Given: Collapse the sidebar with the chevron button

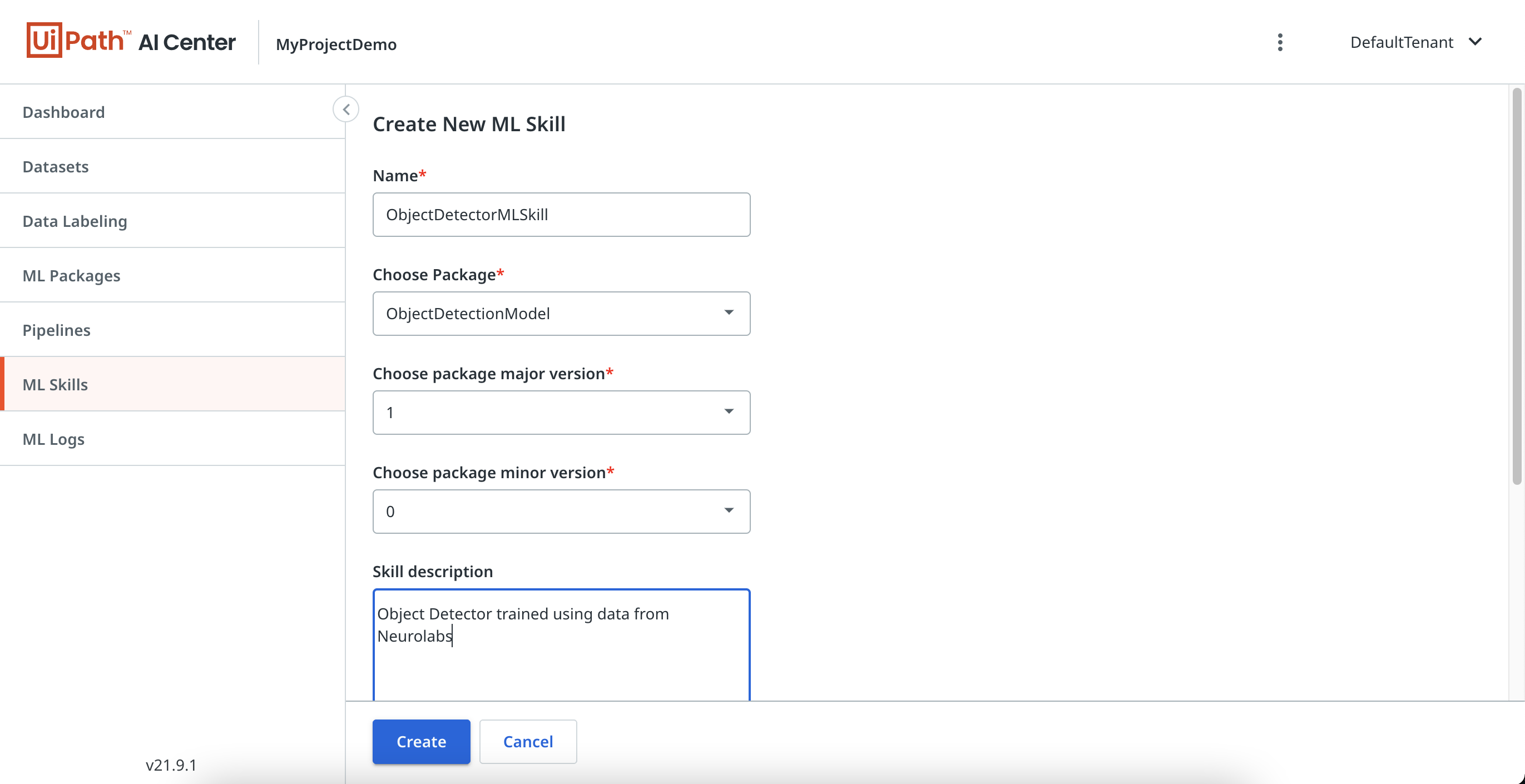Looking at the screenshot, I should (346, 110).
